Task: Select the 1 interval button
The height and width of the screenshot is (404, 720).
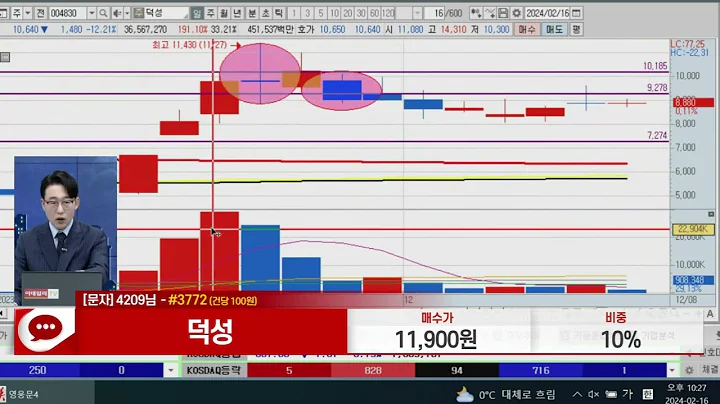Action: [294, 13]
